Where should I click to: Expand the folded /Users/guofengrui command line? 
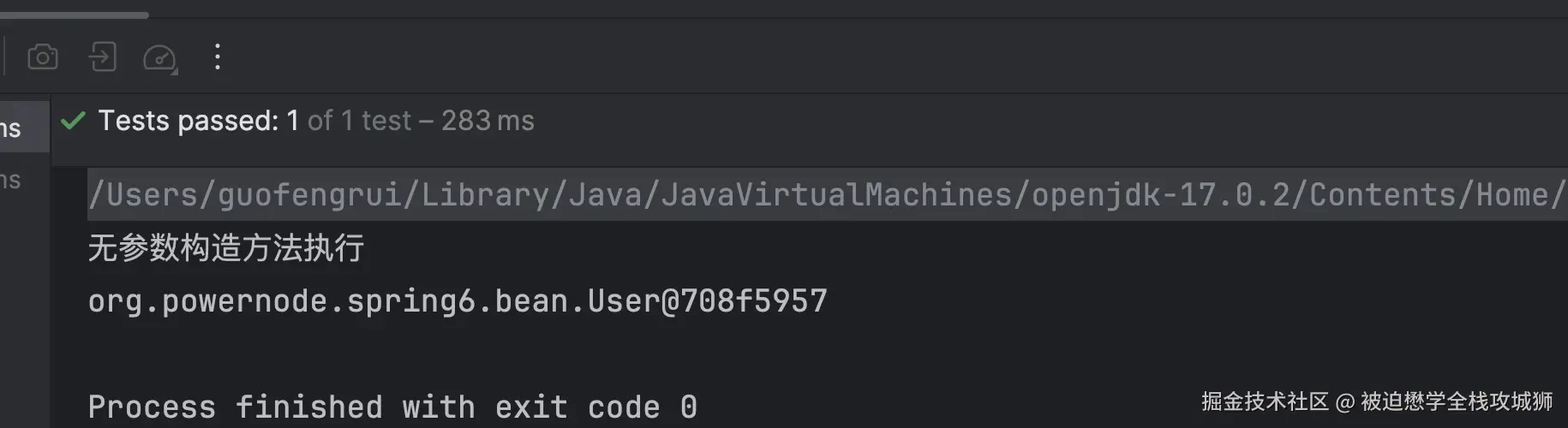[827, 195]
